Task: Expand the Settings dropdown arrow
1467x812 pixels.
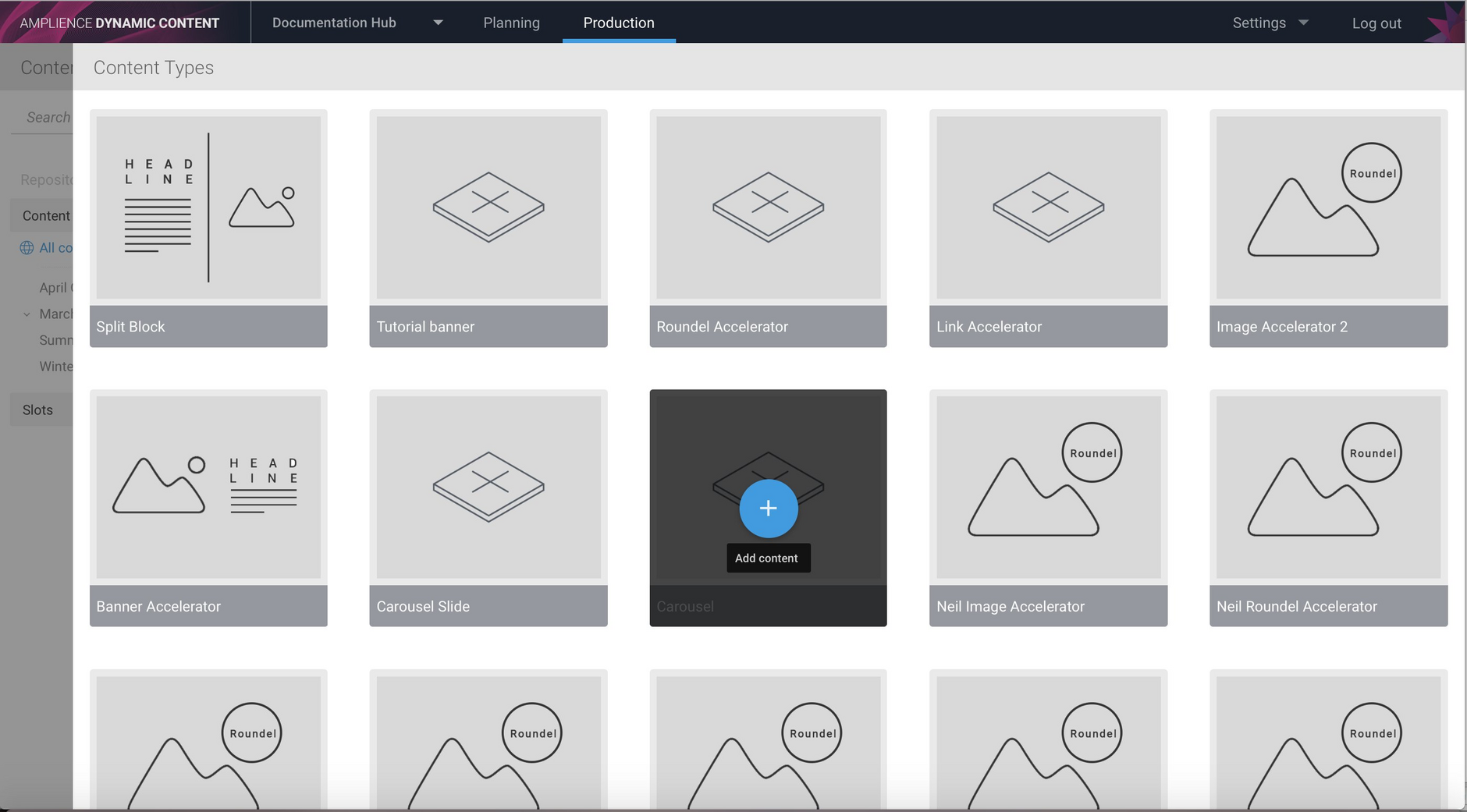Action: [1303, 23]
